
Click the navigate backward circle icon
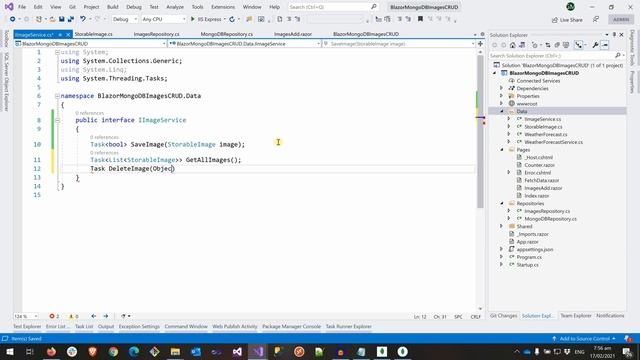click(x=13, y=19)
